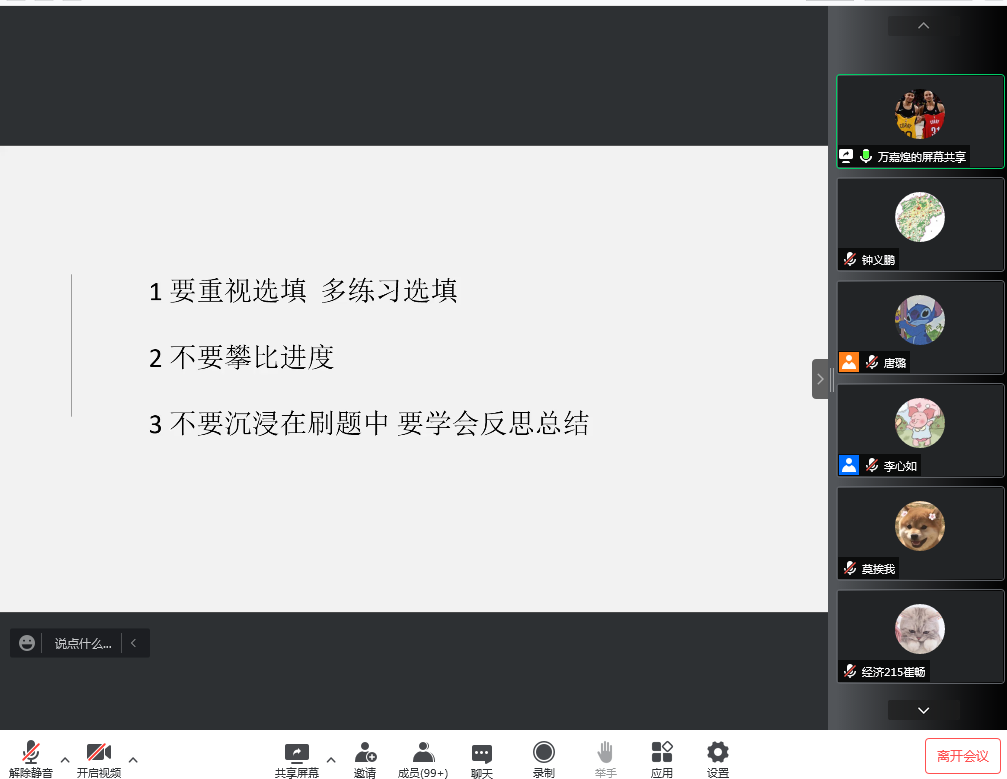The height and width of the screenshot is (779, 1007).
Task: Collapse the chat bar with left chevron
Action: pos(134,643)
